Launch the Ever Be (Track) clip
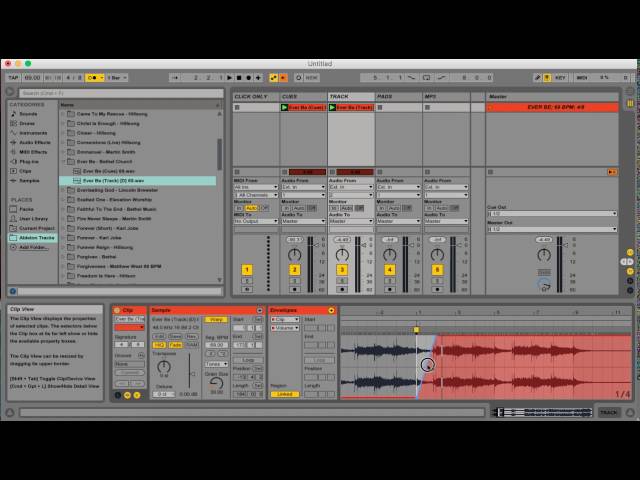The width and height of the screenshot is (640, 480). [x=332, y=107]
